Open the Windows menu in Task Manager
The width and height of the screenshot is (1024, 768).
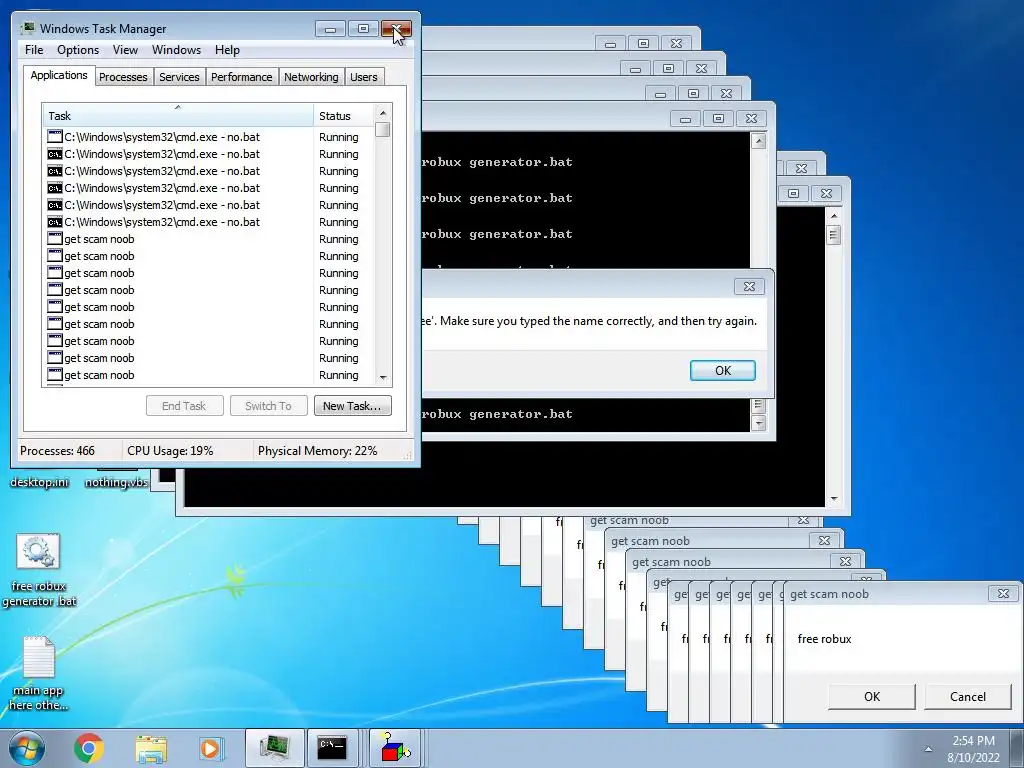[x=176, y=50]
